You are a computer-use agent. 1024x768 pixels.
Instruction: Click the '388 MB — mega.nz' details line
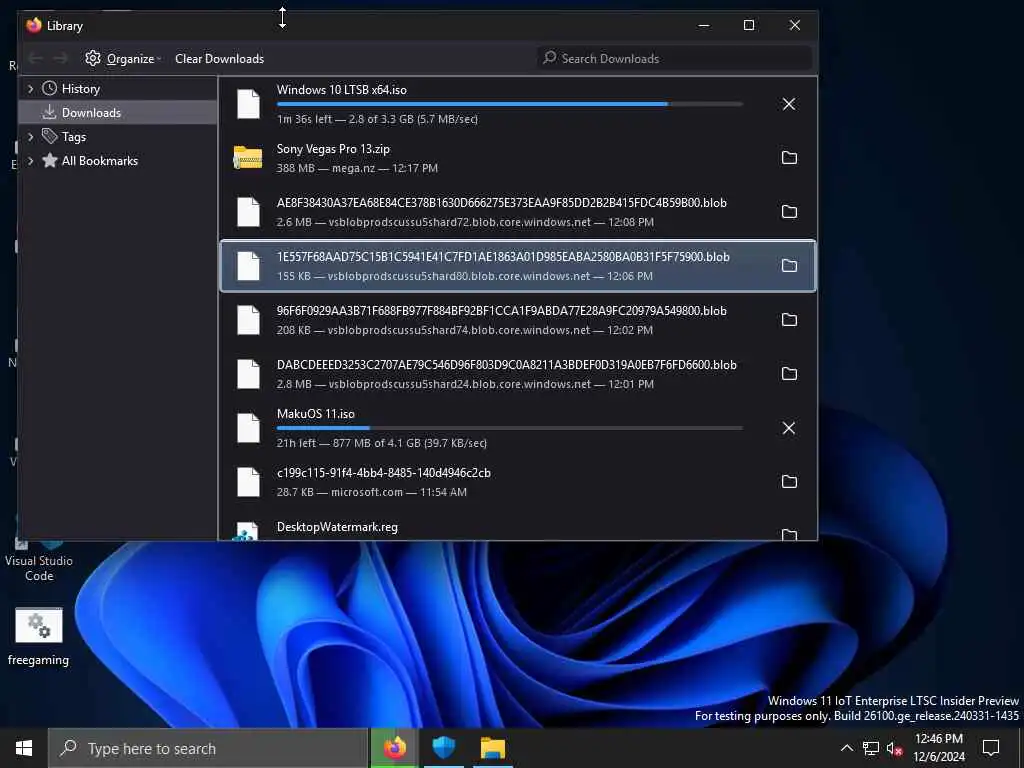pyautogui.click(x=357, y=168)
